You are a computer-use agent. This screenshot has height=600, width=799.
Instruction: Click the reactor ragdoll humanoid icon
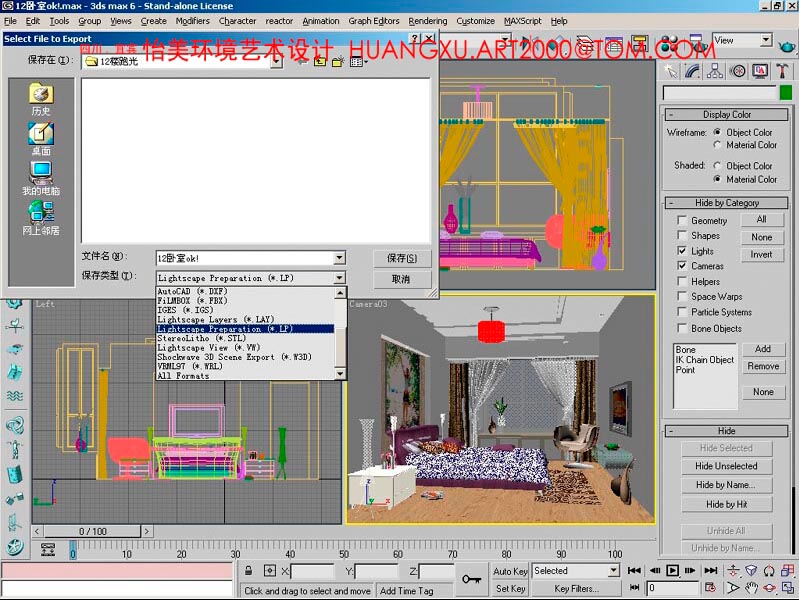(15, 450)
